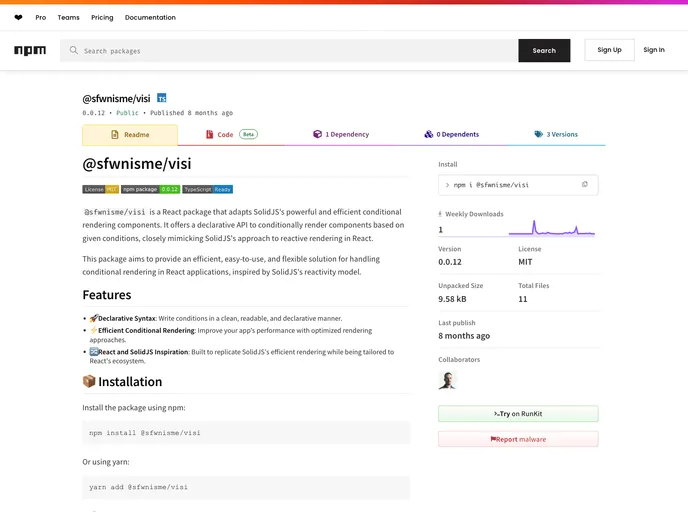This screenshot has height=512, width=688.
Task: Click the npm install @sfwnisme/visi code block
Action: [x=246, y=433]
